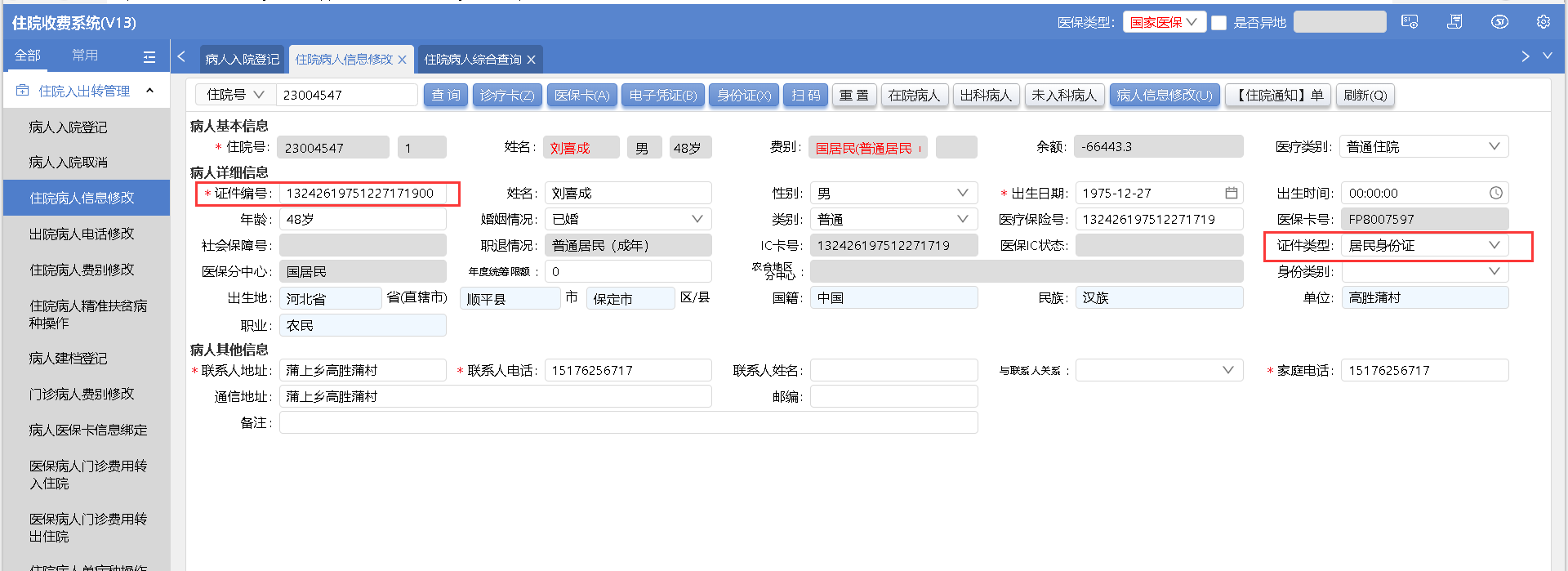This screenshot has width=1568, height=571.
Task: Check the 是否异地 checkbox
Action: pyautogui.click(x=1218, y=23)
